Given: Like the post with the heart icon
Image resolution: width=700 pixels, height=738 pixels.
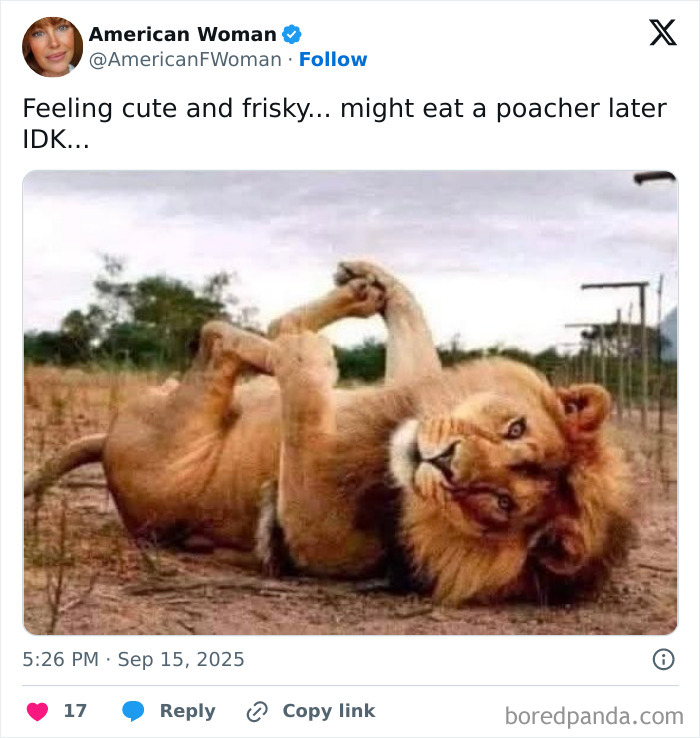Looking at the screenshot, I should pyautogui.click(x=38, y=711).
